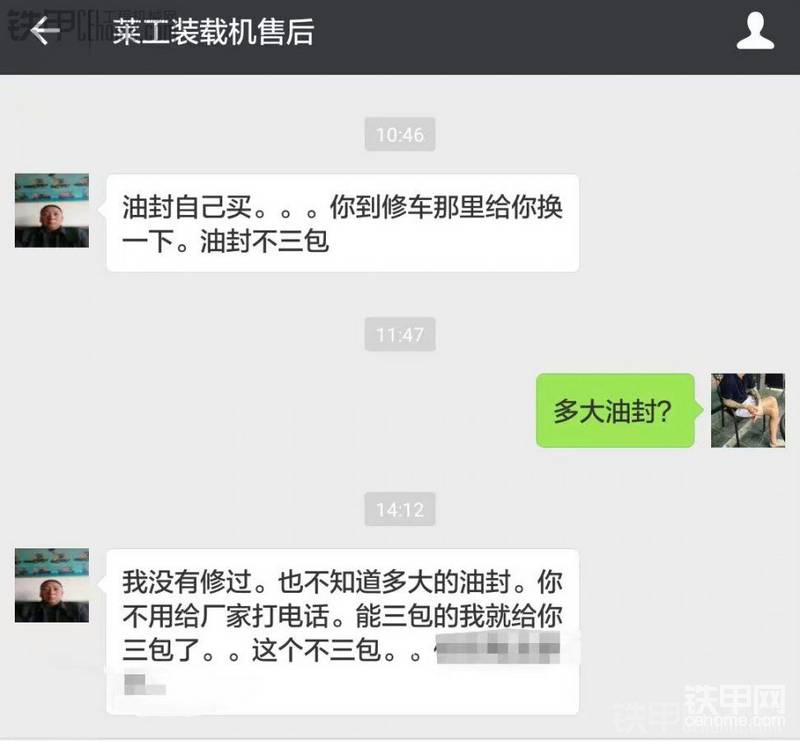This screenshot has width=800, height=741.
Task: Open sender's avatar beside first message
Action: point(52,210)
